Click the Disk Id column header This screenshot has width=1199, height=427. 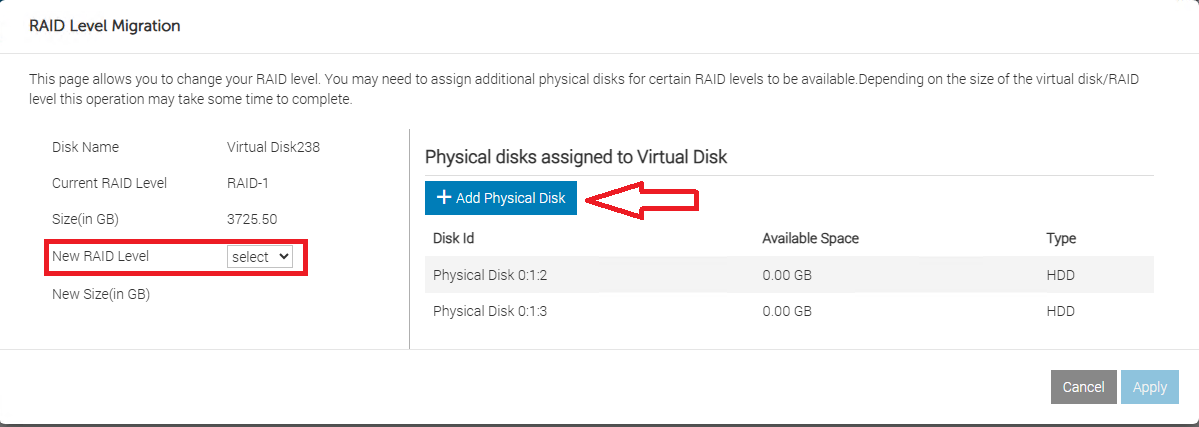pyautogui.click(x=453, y=238)
